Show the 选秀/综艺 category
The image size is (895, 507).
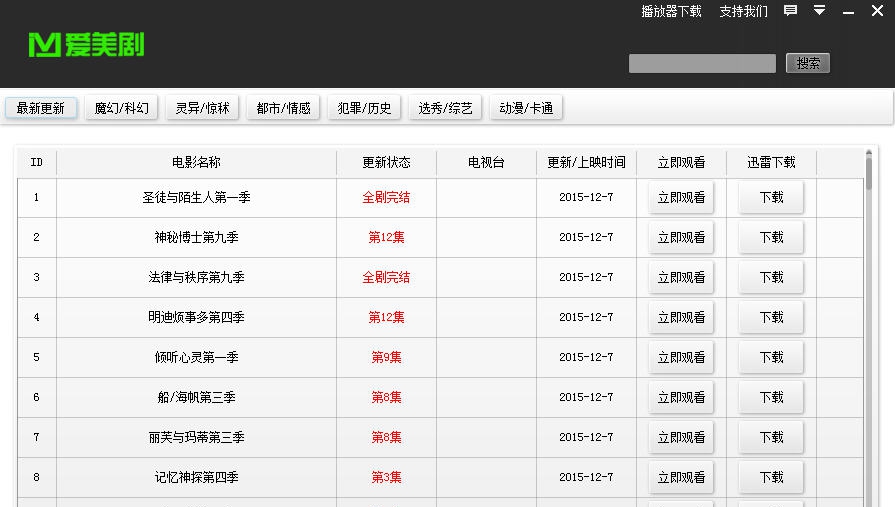click(445, 108)
